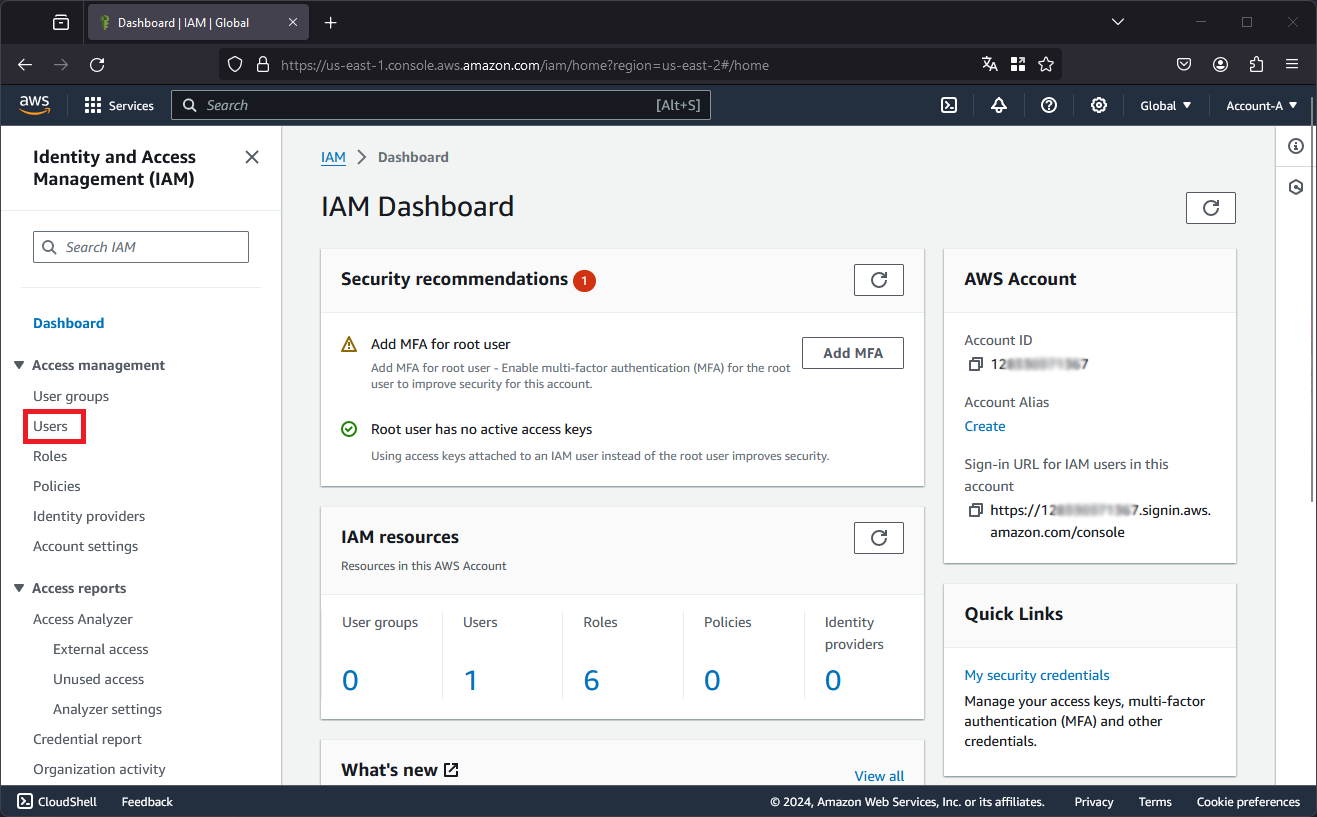Viewport: 1317px width, 817px height.
Task: Click View all in What's new
Action: coord(879,776)
